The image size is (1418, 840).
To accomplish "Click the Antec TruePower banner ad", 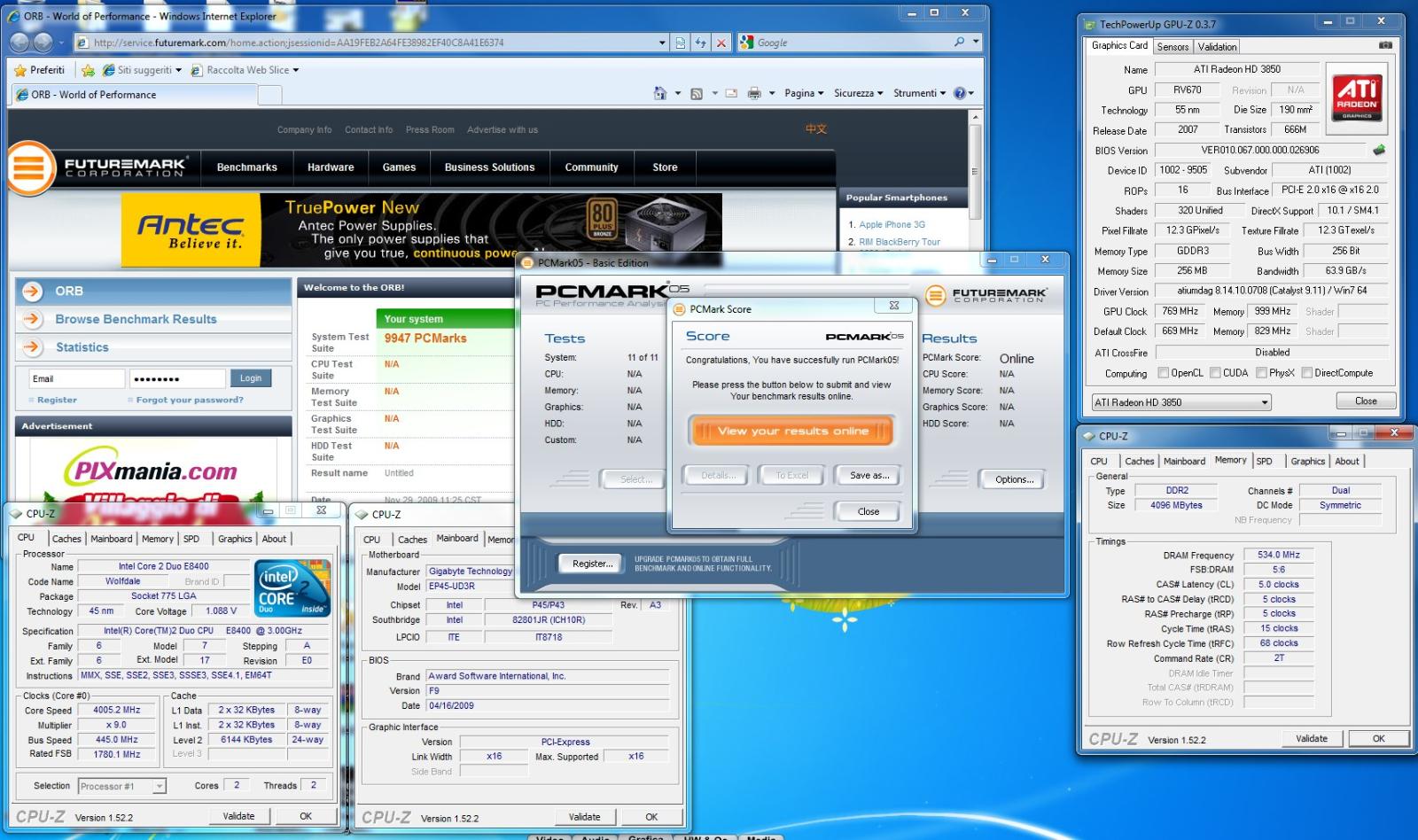I will pyautogui.click(x=421, y=229).
